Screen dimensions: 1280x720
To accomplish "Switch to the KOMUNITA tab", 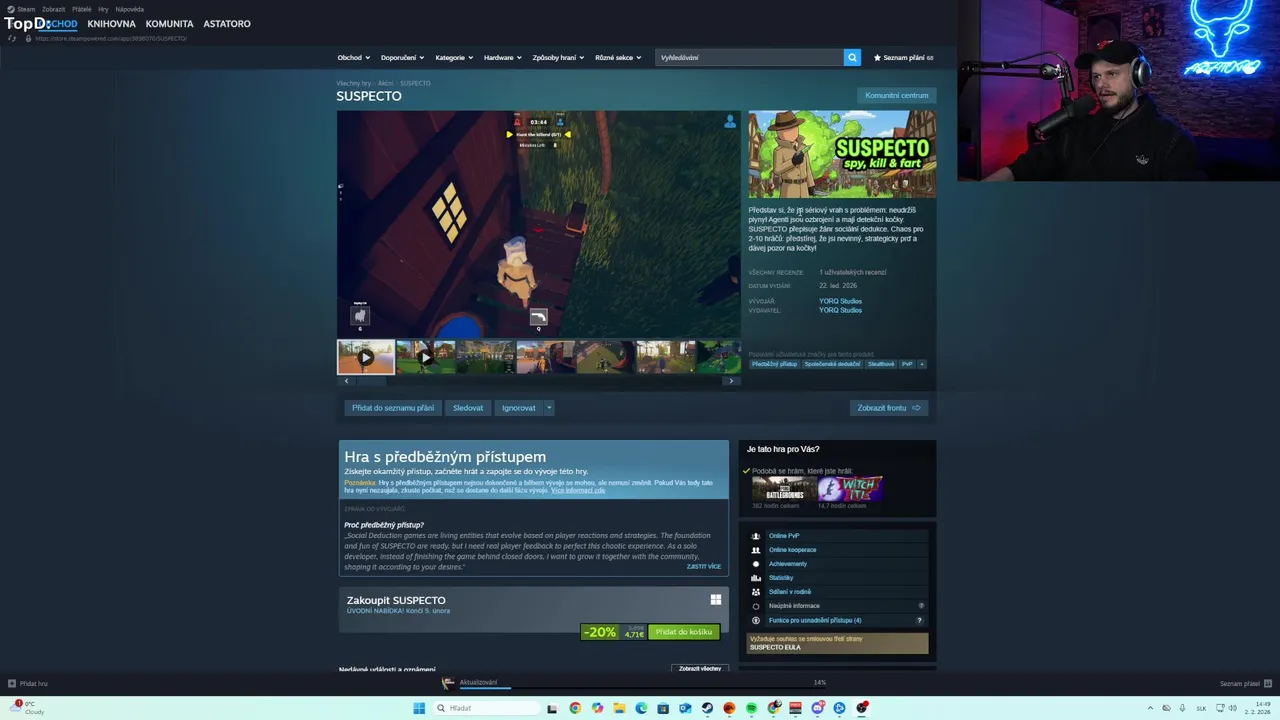I will 169,23.
